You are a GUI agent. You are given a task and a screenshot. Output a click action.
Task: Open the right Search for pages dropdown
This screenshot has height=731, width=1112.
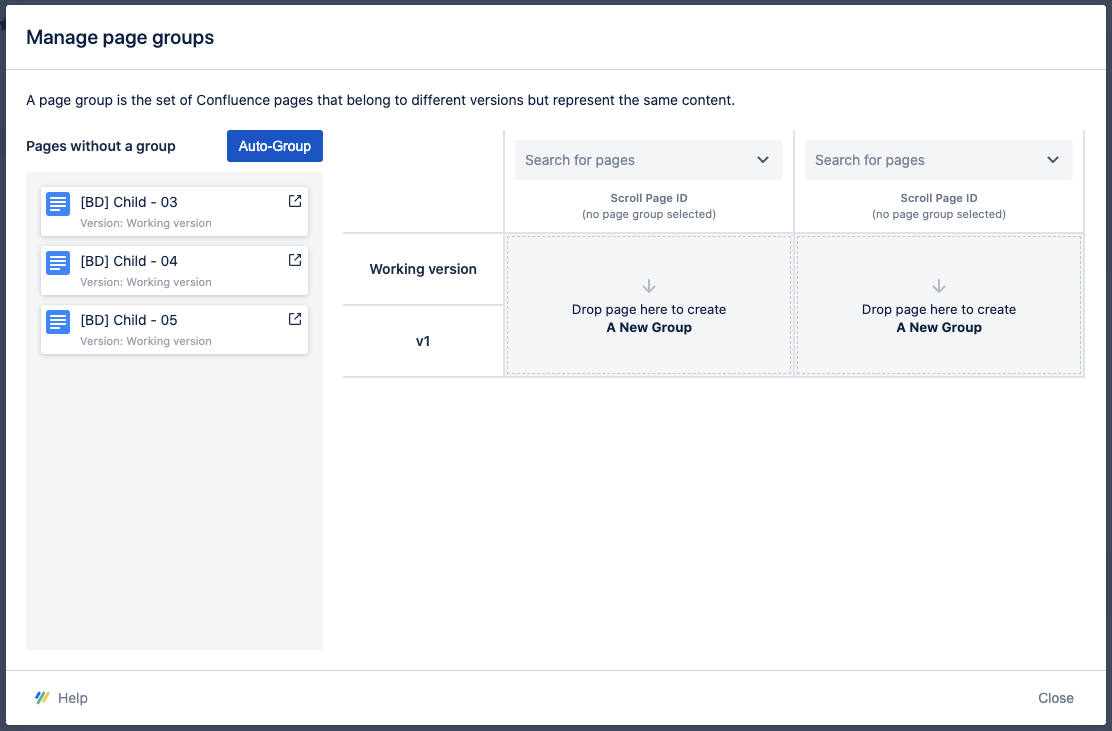coord(938,160)
